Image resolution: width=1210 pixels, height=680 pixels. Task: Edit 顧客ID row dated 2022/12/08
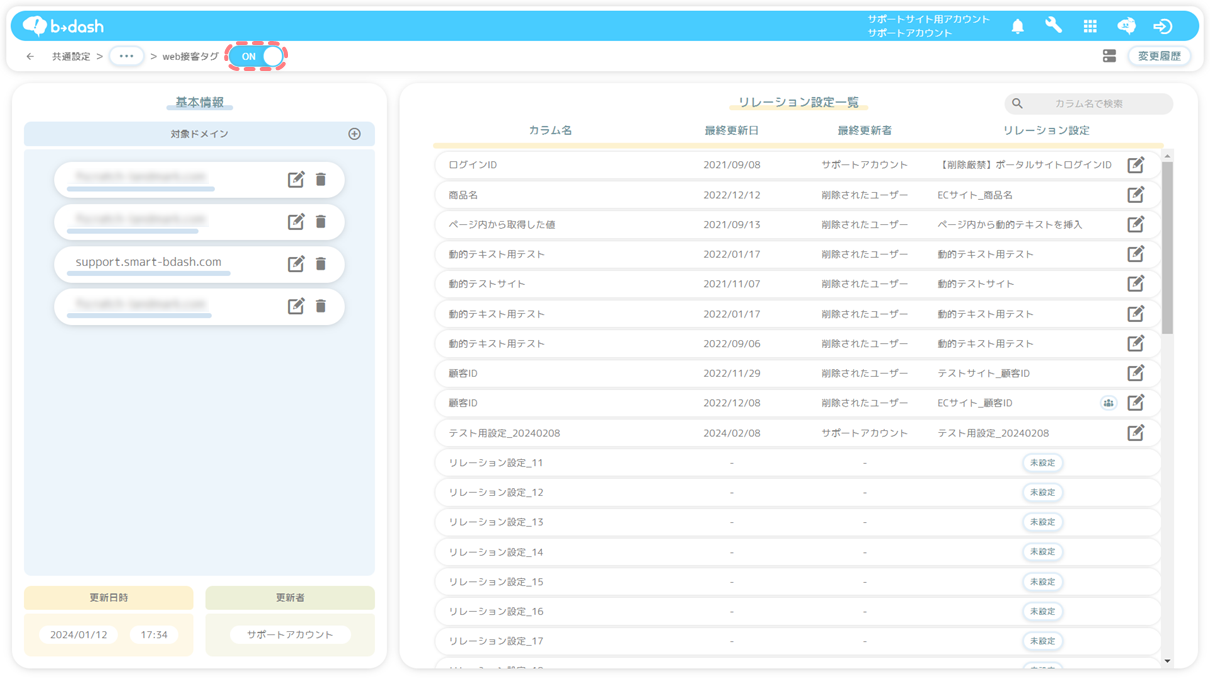pos(1136,403)
